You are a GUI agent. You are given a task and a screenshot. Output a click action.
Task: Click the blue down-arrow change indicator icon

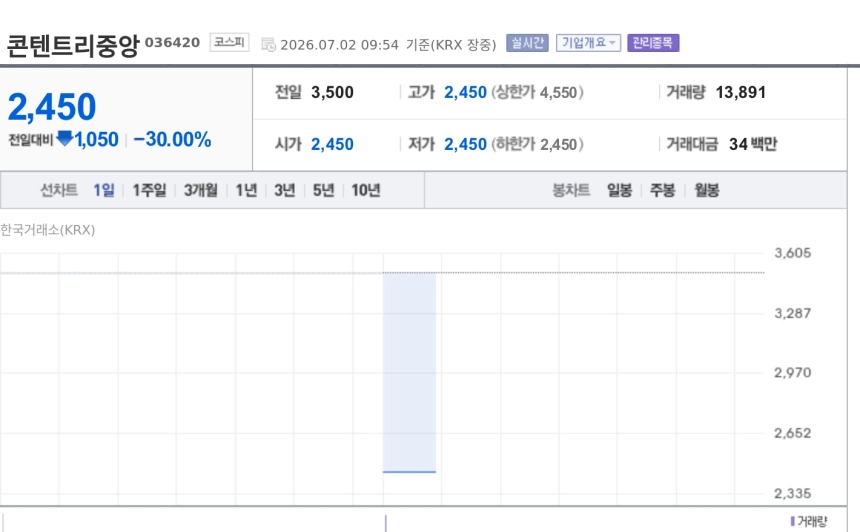pyautogui.click(x=65, y=138)
